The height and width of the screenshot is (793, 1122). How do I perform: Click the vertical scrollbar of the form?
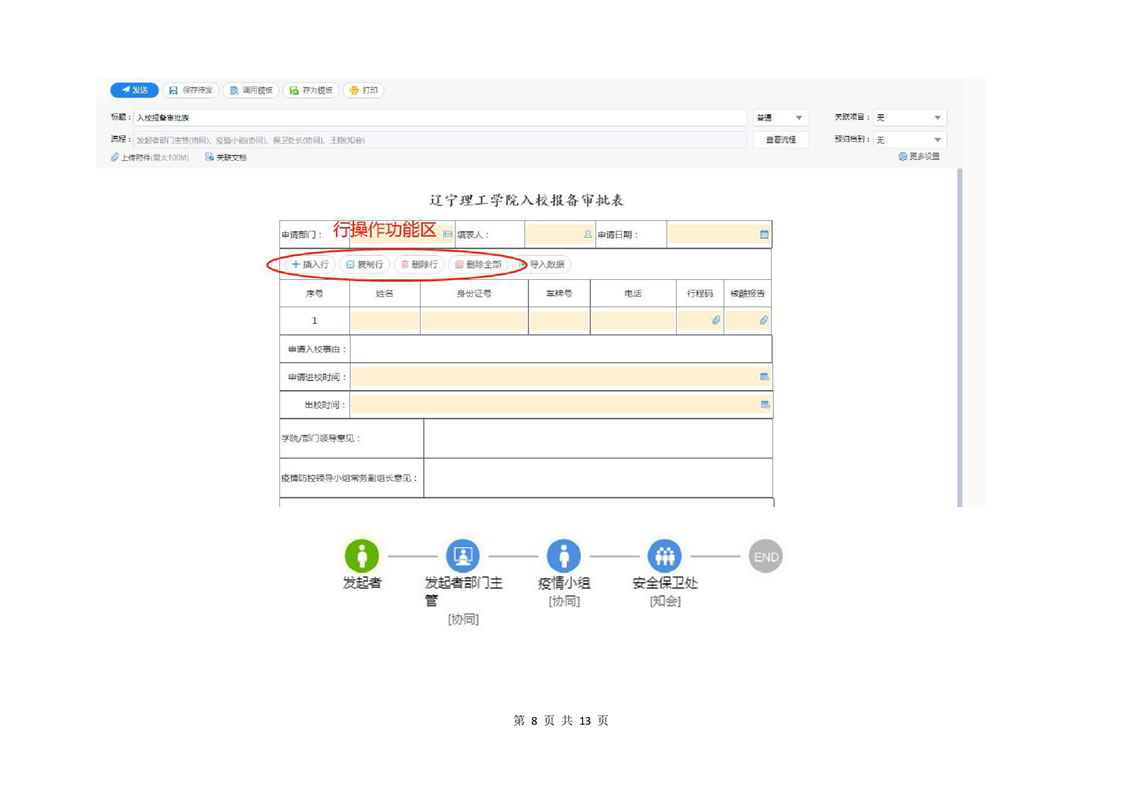[x=960, y=337]
